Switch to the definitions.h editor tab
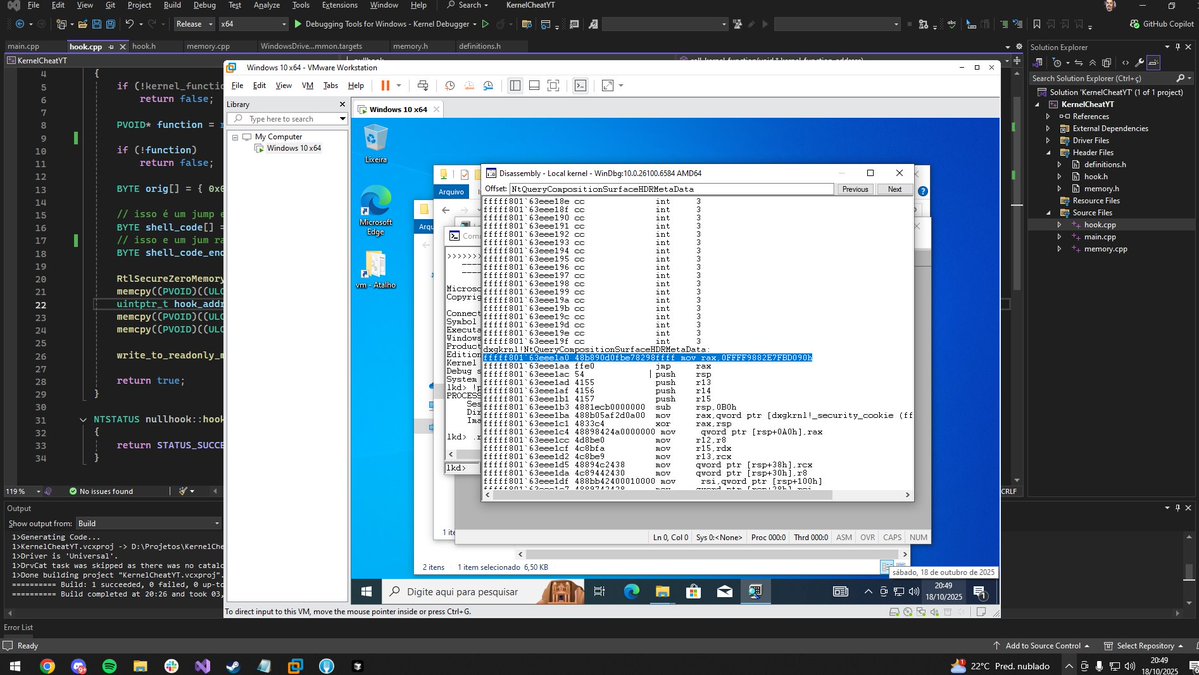 479,46
